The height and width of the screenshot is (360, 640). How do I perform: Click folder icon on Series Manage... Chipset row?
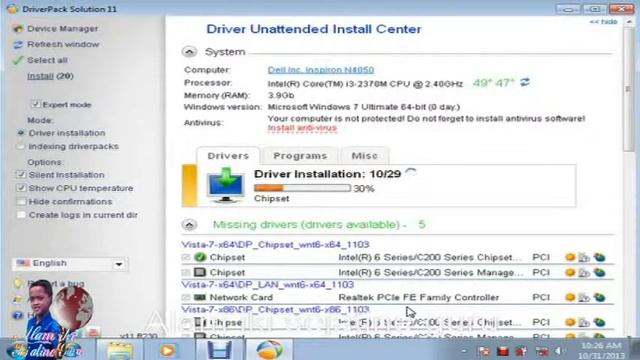click(x=584, y=273)
